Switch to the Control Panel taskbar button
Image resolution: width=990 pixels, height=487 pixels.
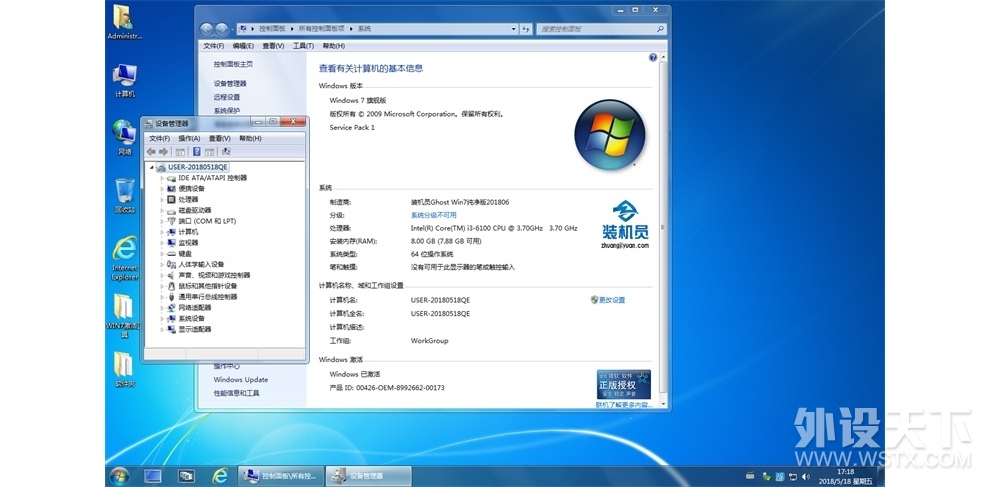click(x=281, y=476)
